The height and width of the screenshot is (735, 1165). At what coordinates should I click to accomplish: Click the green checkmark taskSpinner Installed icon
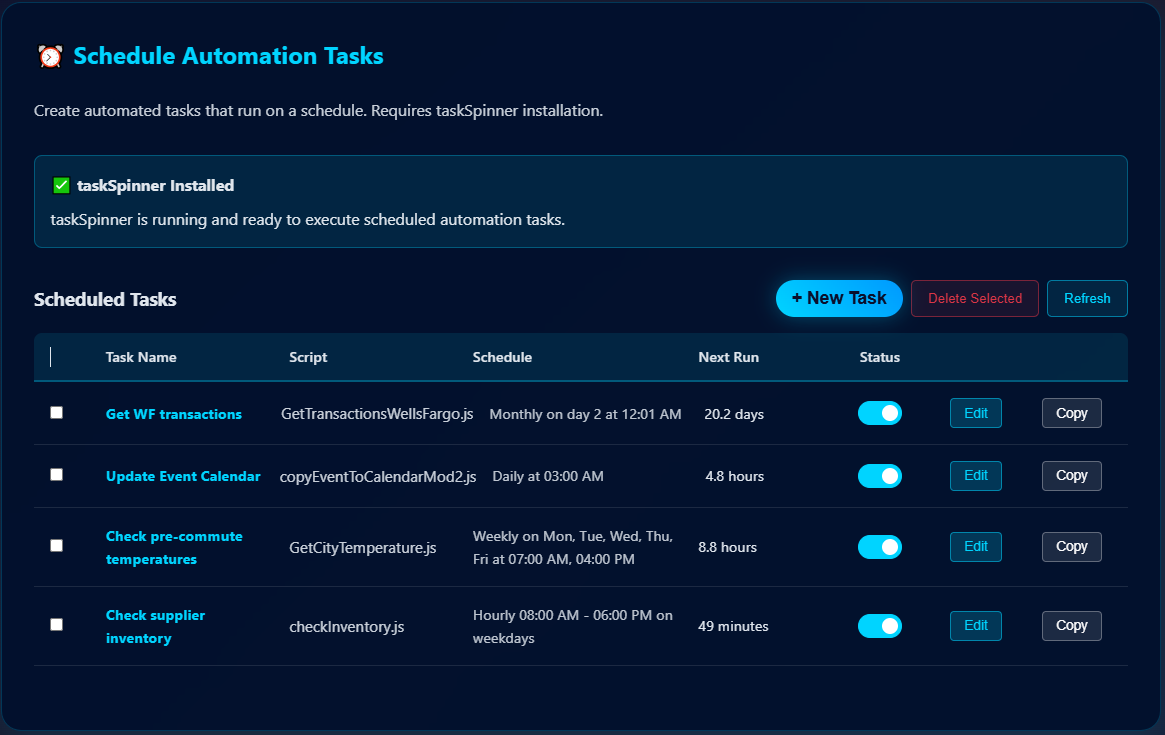[62, 186]
